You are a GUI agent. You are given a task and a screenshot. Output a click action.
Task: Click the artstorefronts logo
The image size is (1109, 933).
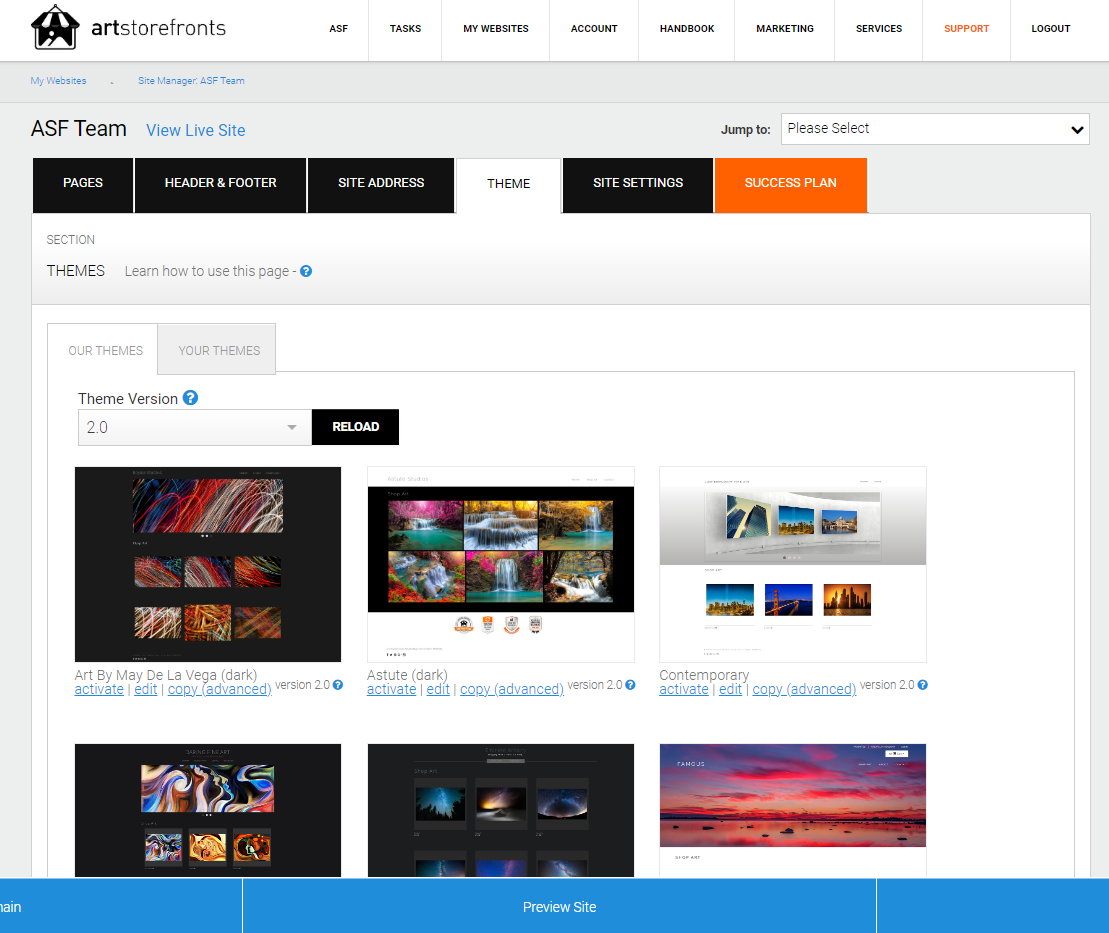128,28
